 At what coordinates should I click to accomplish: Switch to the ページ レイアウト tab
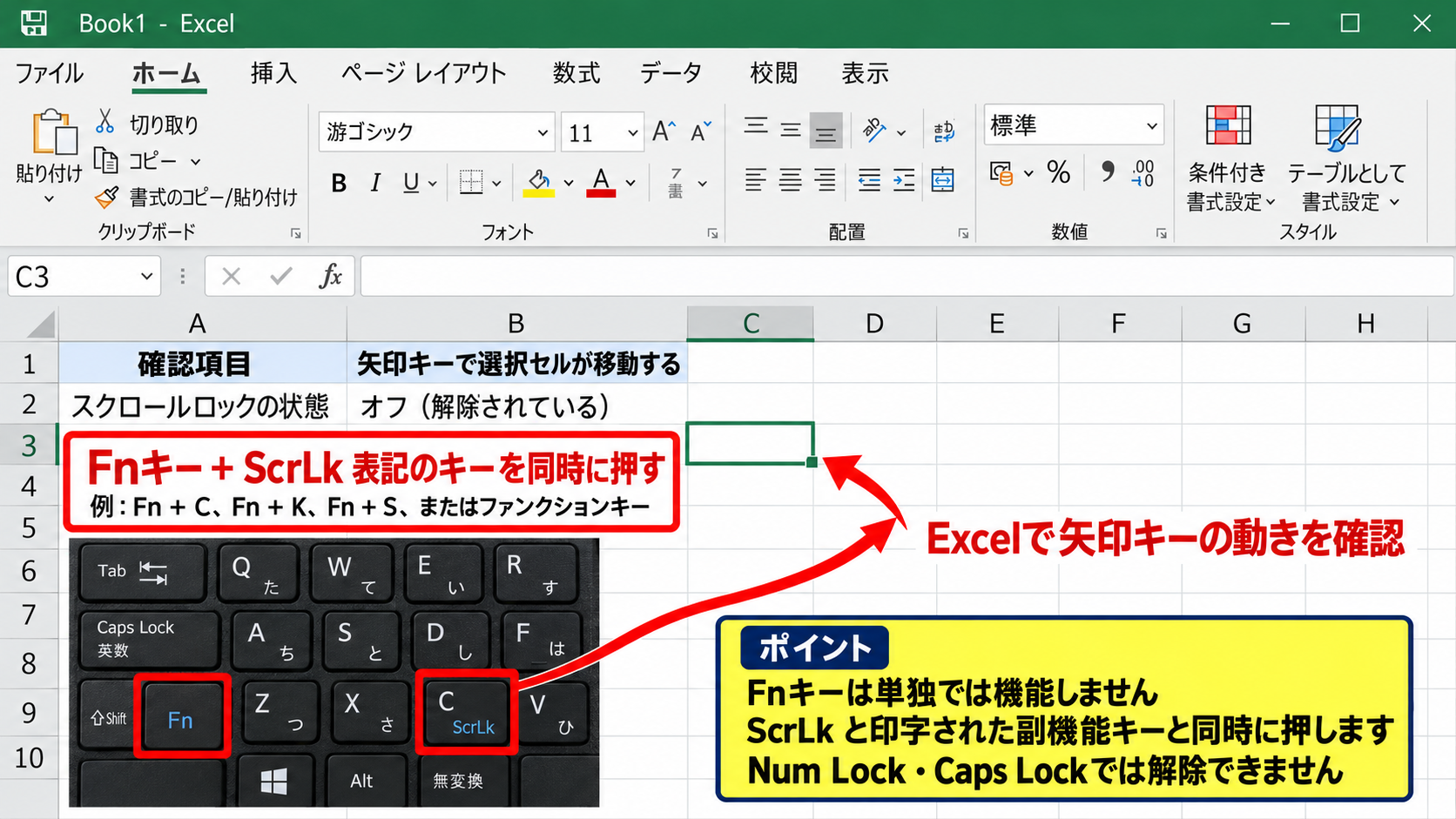424,73
